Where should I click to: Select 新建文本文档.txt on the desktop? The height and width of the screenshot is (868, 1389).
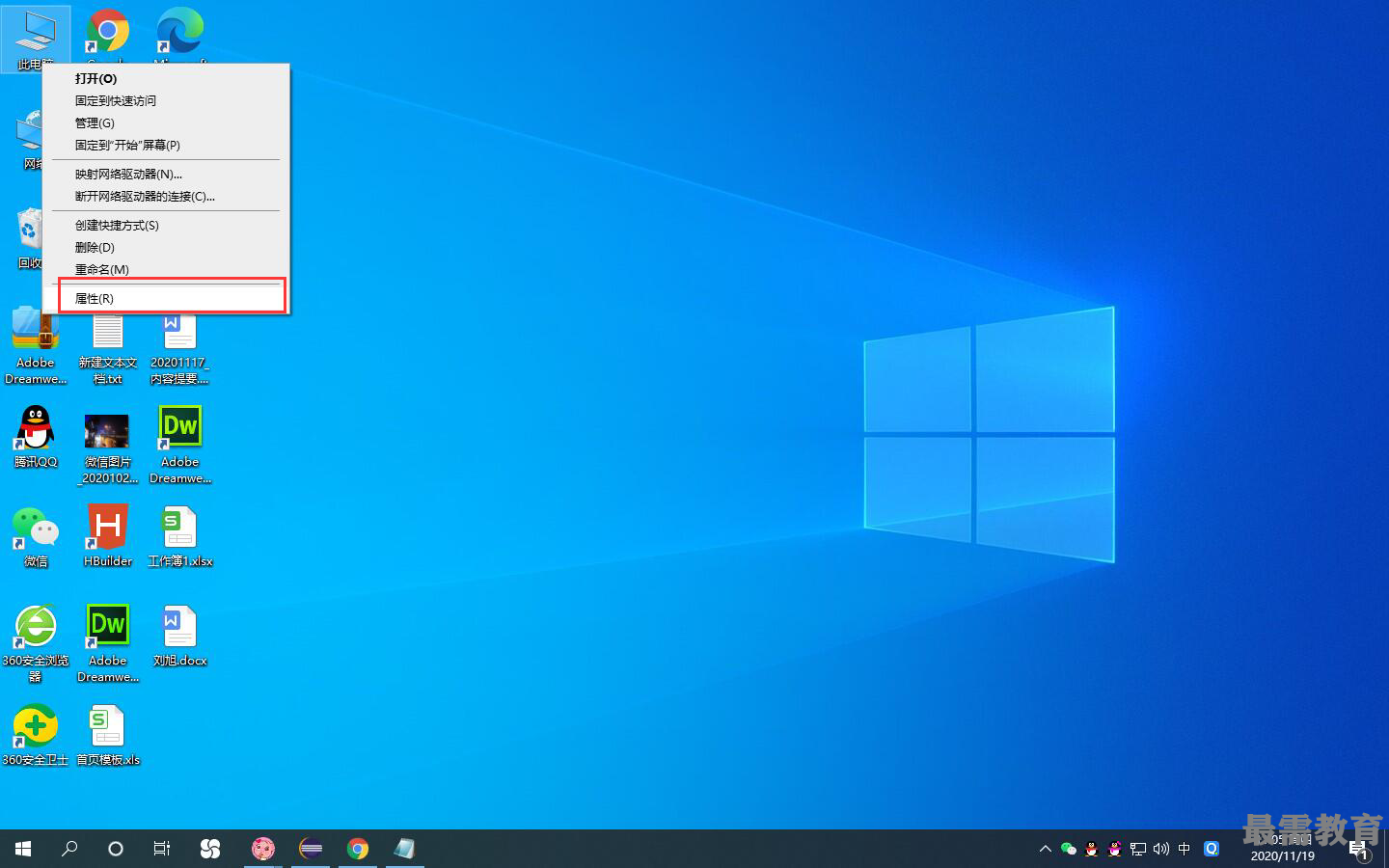point(108,347)
